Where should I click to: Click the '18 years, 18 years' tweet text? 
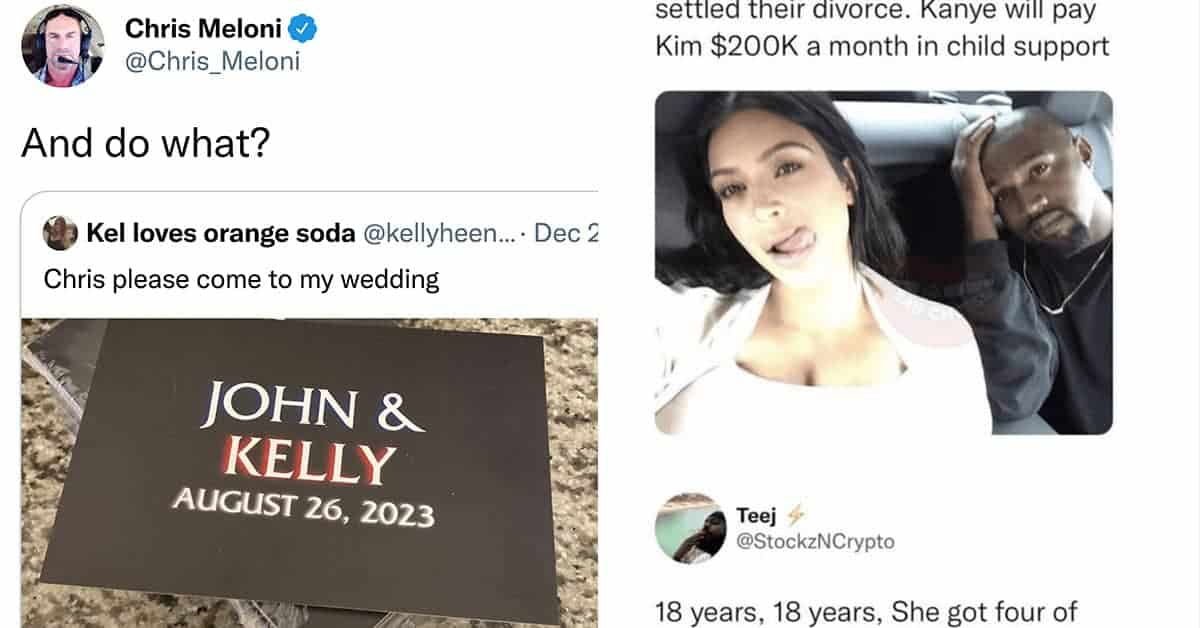point(866,610)
